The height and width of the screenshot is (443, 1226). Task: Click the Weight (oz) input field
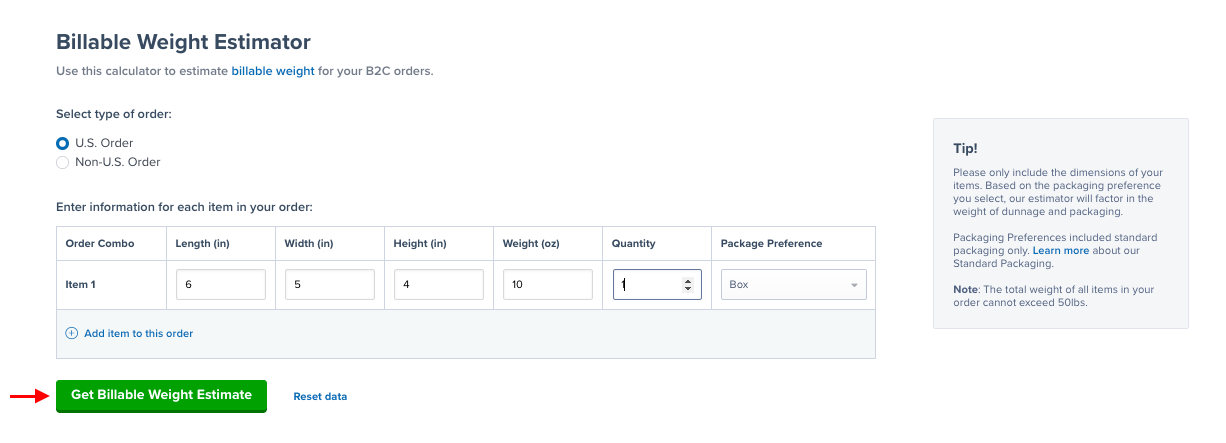[x=547, y=285]
